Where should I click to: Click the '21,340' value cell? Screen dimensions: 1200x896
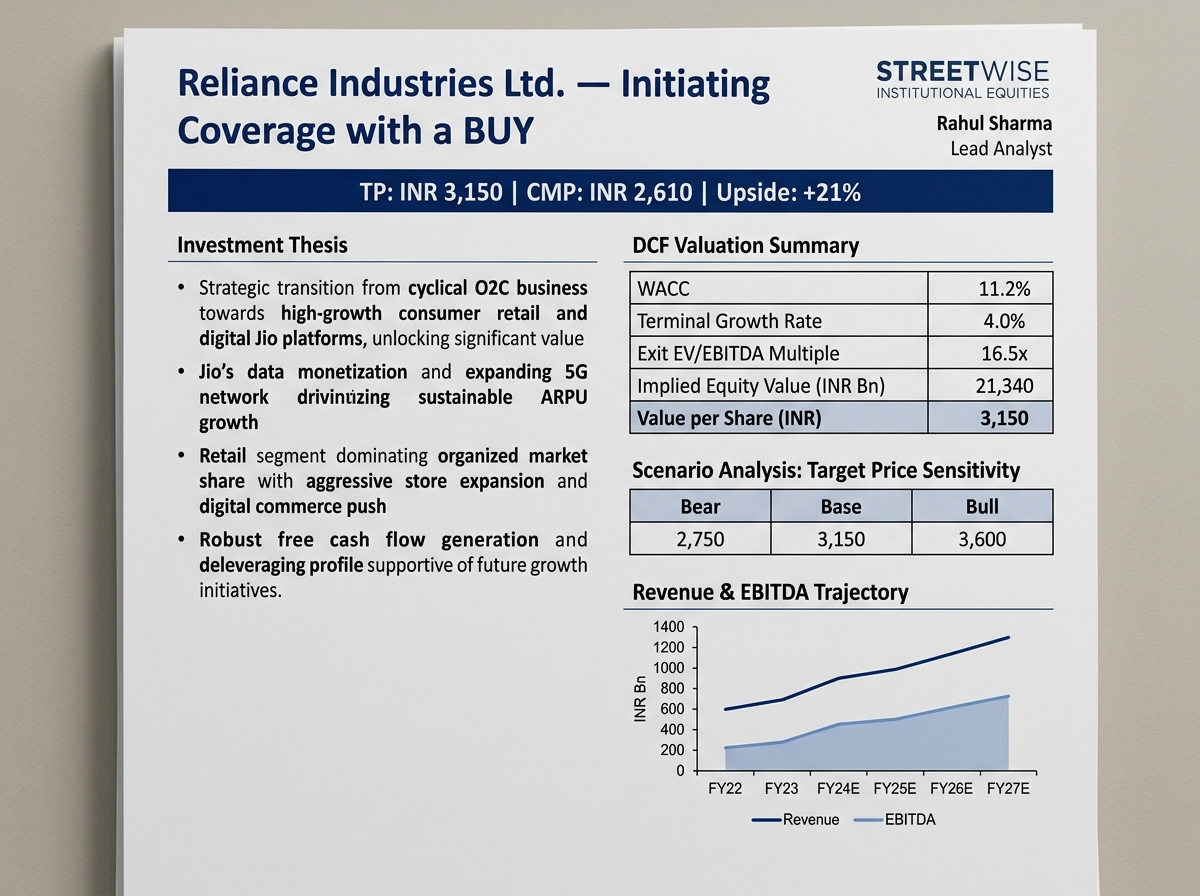coord(991,385)
